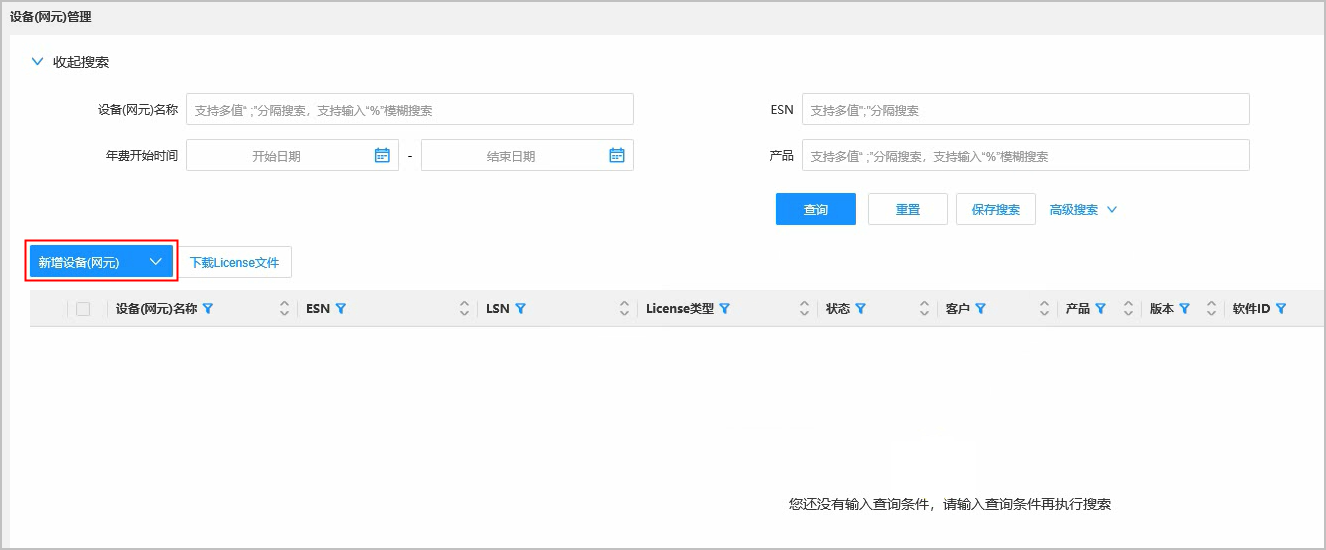Filter the 软件ID column
1326x550 pixels.
[1280, 309]
